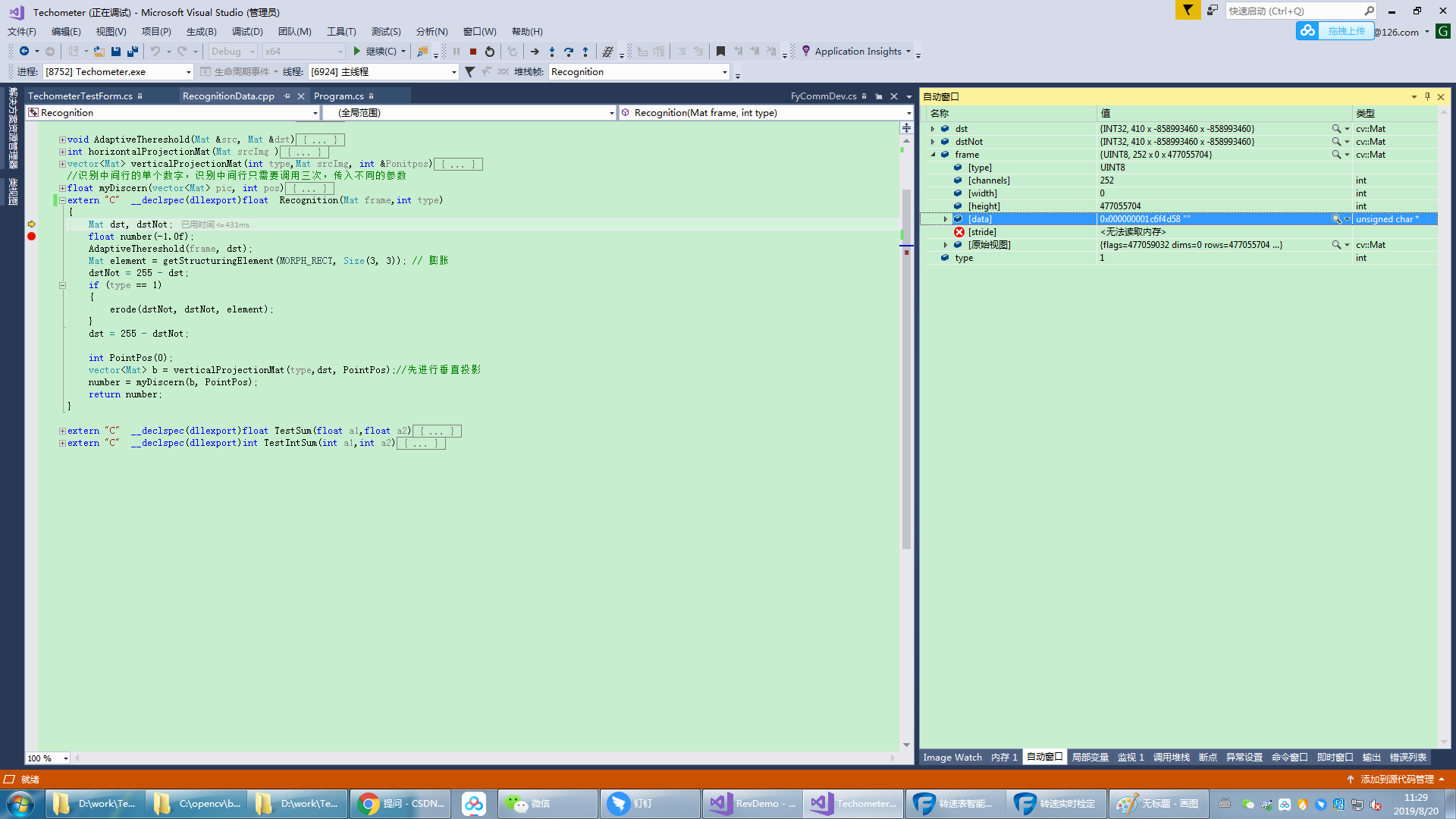
Task: Open Windows Start button
Action: click(x=20, y=803)
